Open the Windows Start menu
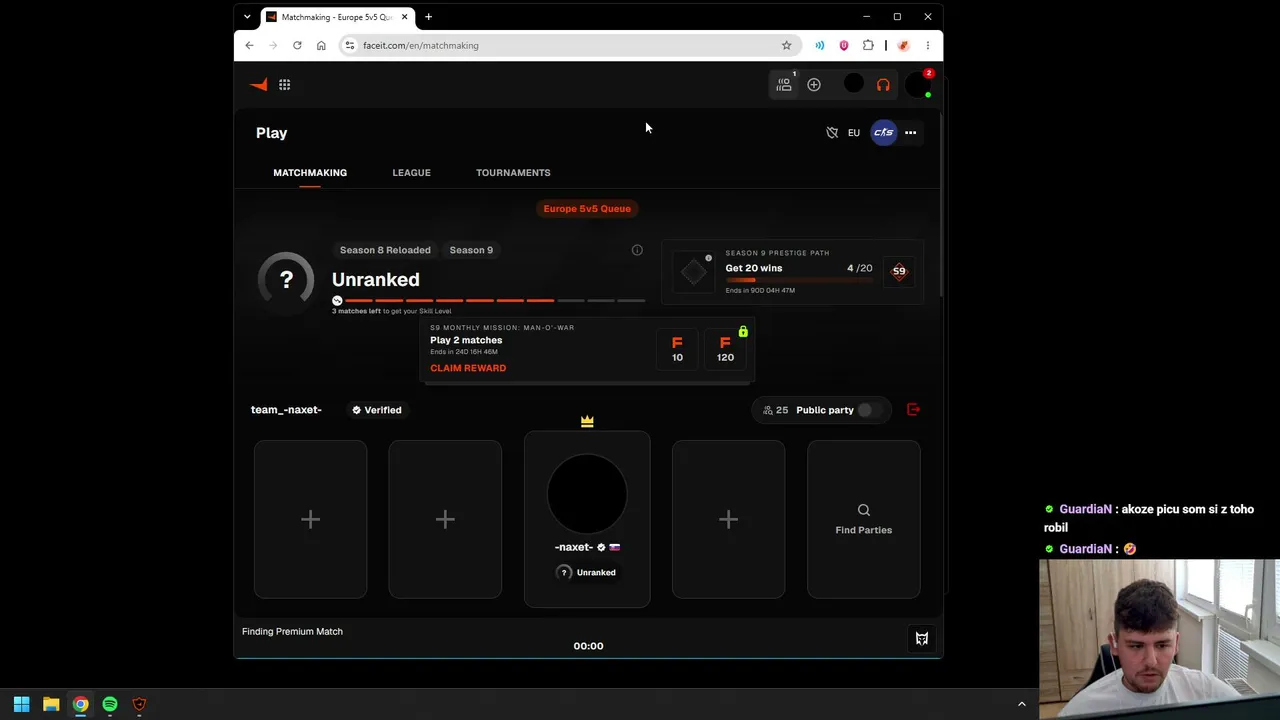Screen dimensions: 1280x720 coord(21,704)
